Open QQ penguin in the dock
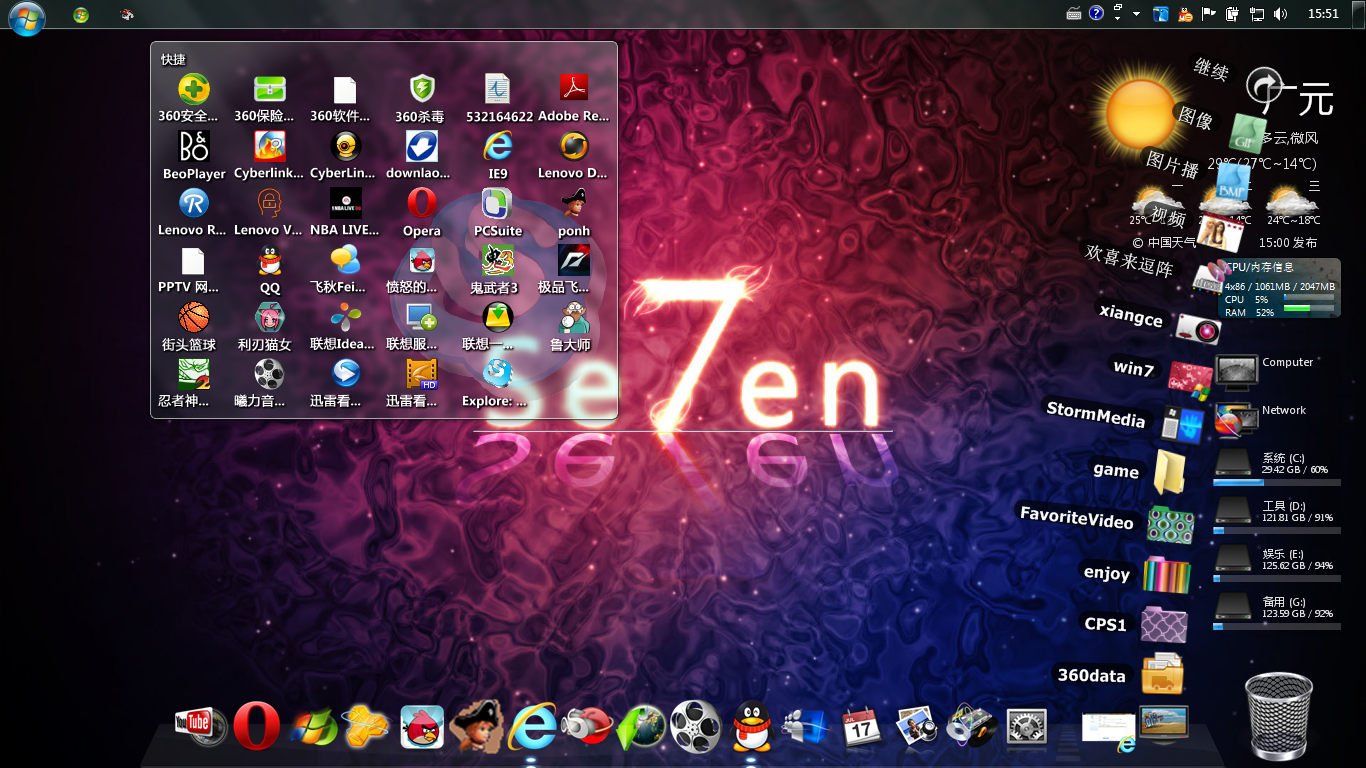 pyautogui.click(x=752, y=726)
